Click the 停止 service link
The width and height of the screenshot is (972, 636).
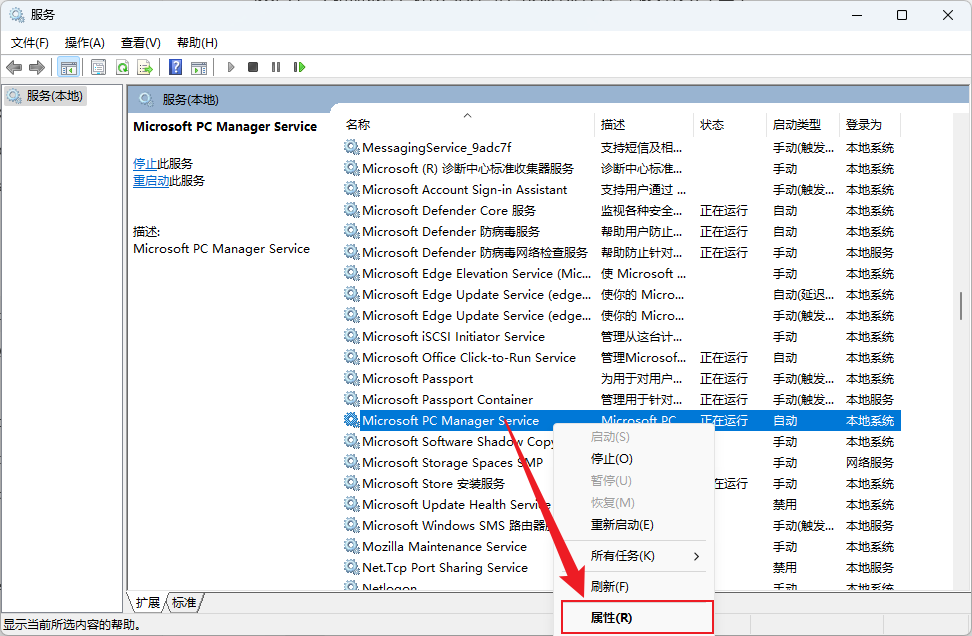[145, 164]
